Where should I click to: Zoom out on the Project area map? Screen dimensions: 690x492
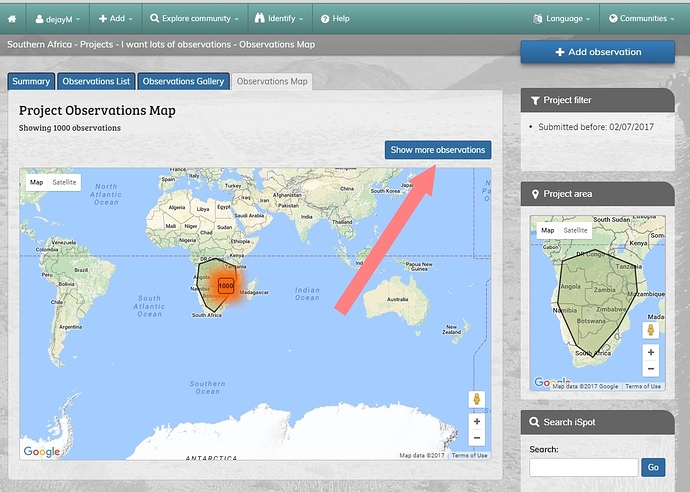tap(651, 369)
